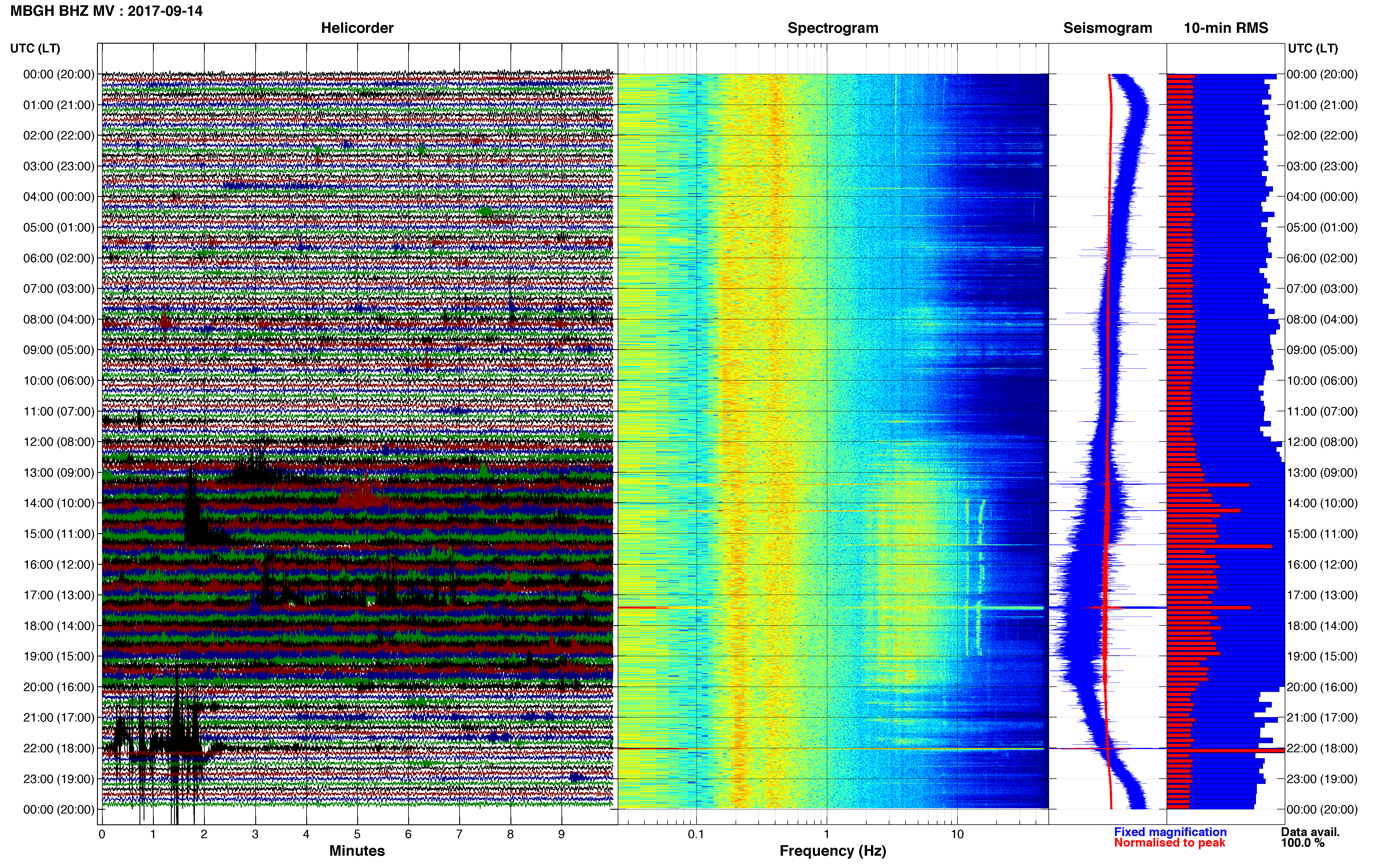Image resolution: width=1389 pixels, height=868 pixels.
Task: Click left time label '12:00 (08:00)'
Action: click(x=59, y=441)
